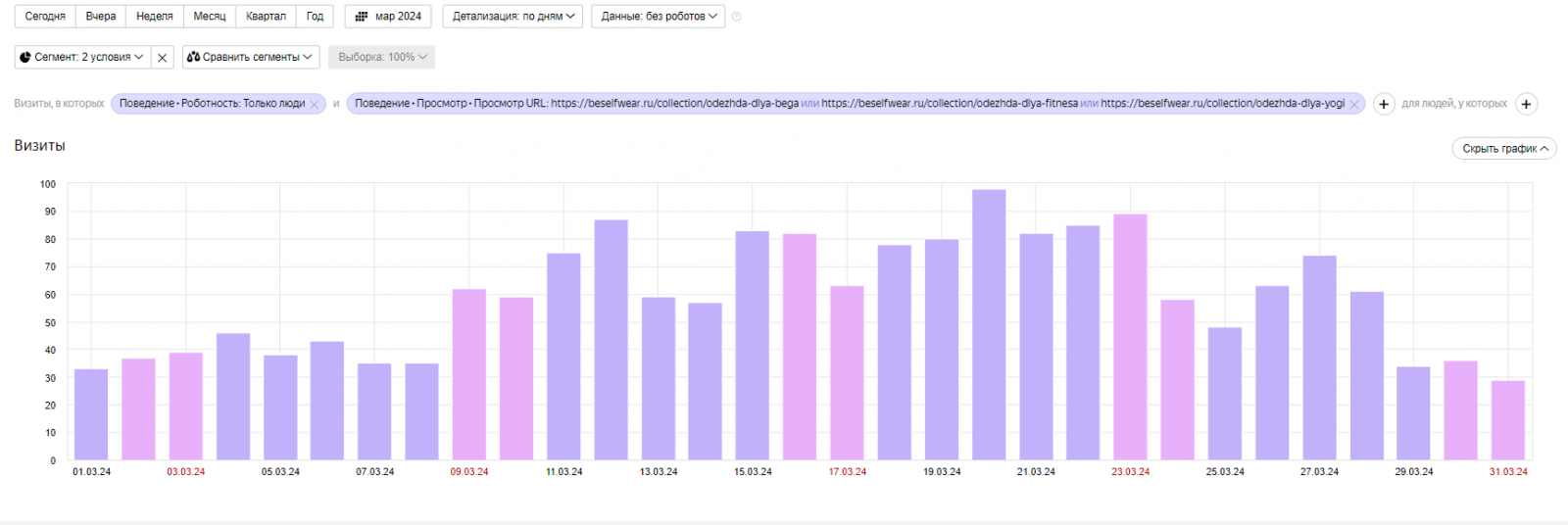
Task: Remove the 'Только люди' filter chip
Action: pos(315,105)
